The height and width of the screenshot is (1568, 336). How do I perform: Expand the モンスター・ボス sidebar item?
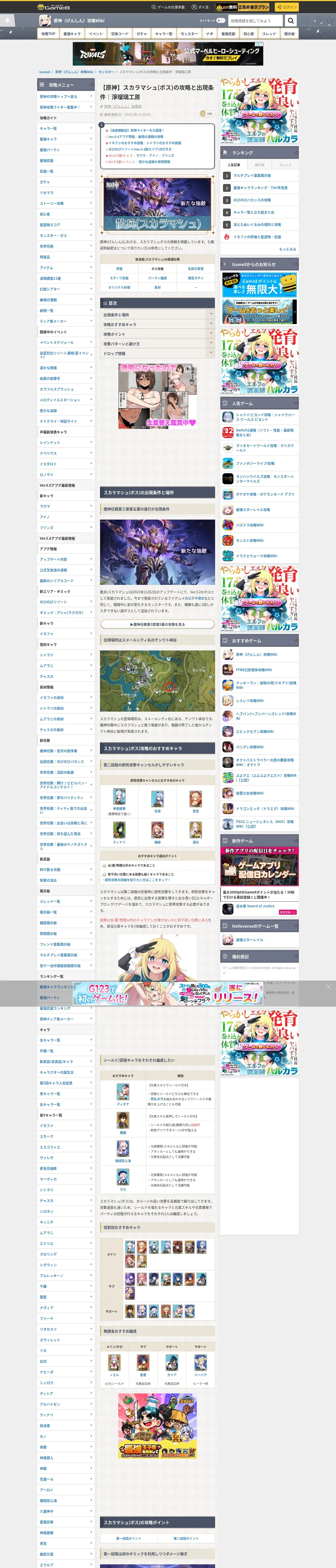[x=66, y=235]
